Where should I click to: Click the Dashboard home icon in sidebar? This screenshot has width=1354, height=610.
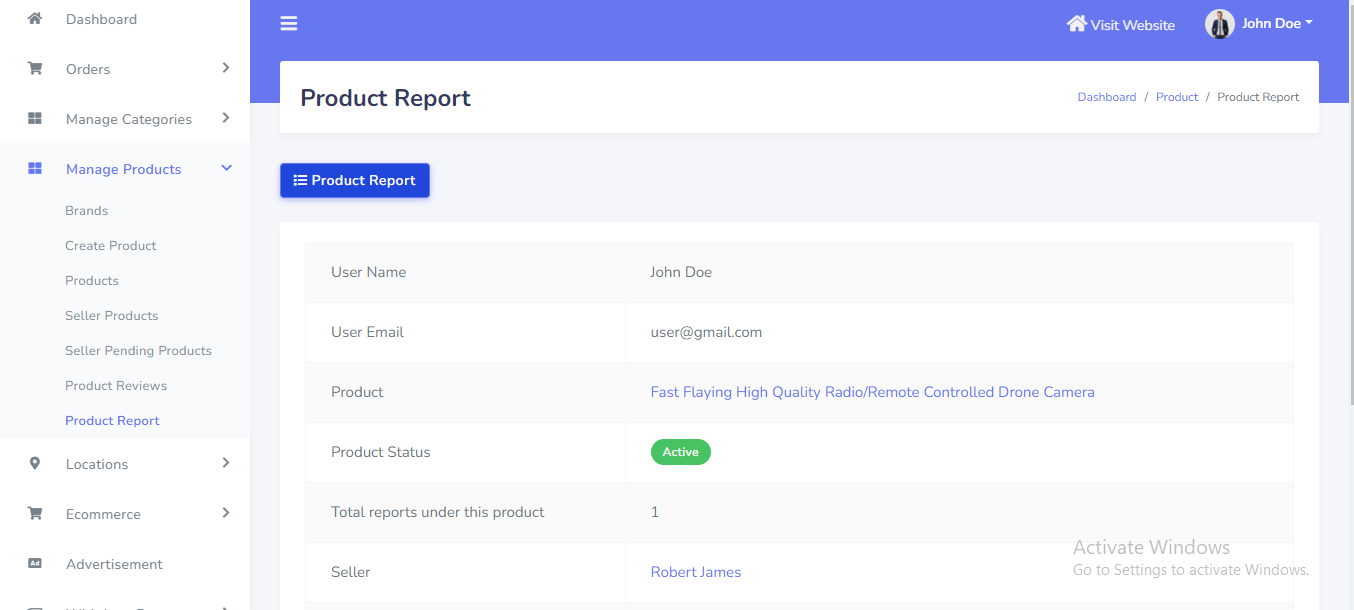point(35,19)
